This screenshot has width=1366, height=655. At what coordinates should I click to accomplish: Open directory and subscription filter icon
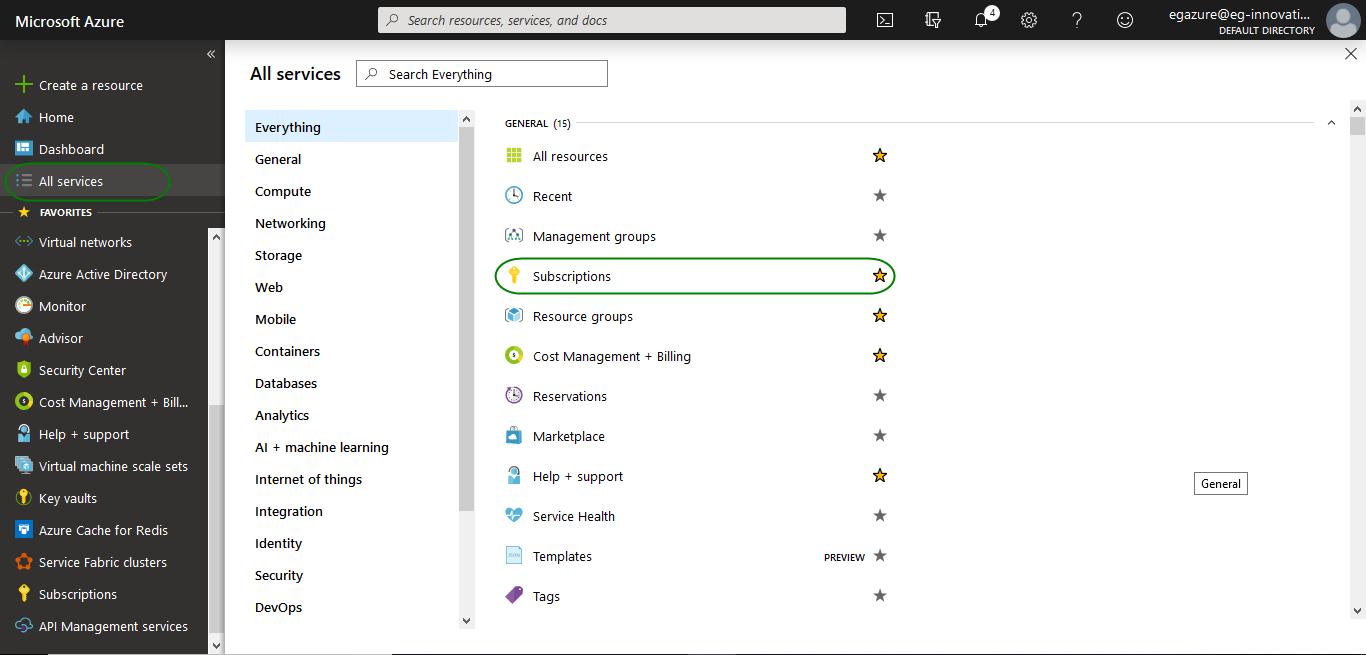pos(933,20)
